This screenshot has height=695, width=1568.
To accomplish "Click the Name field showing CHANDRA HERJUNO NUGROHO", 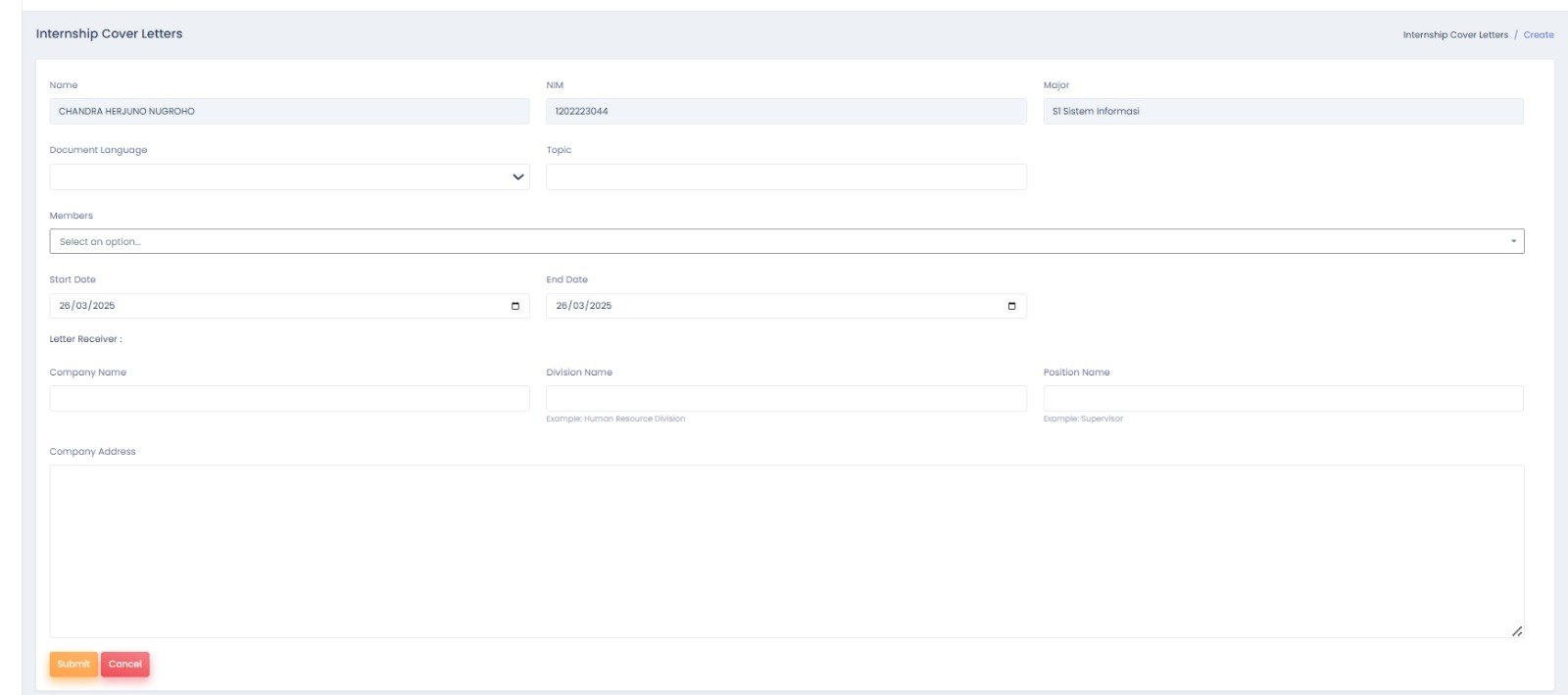I will tap(289, 112).
